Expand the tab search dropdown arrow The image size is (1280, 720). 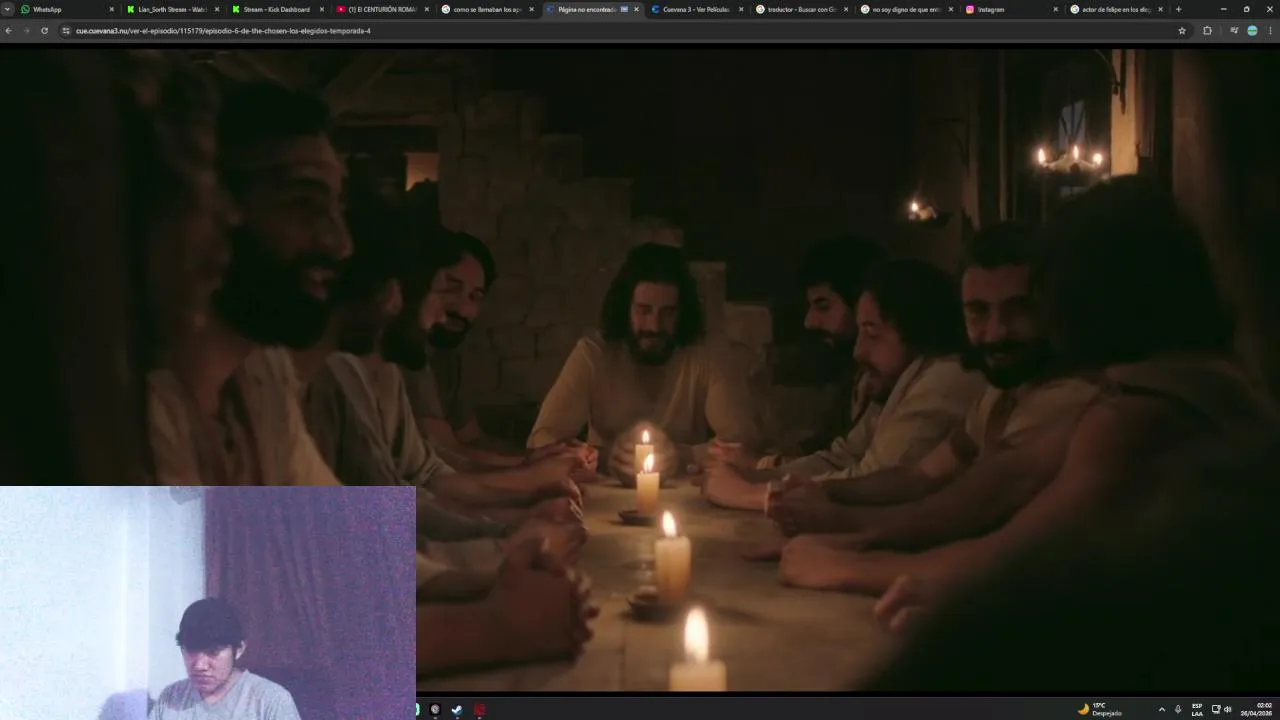pyautogui.click(x=7, y=9)
